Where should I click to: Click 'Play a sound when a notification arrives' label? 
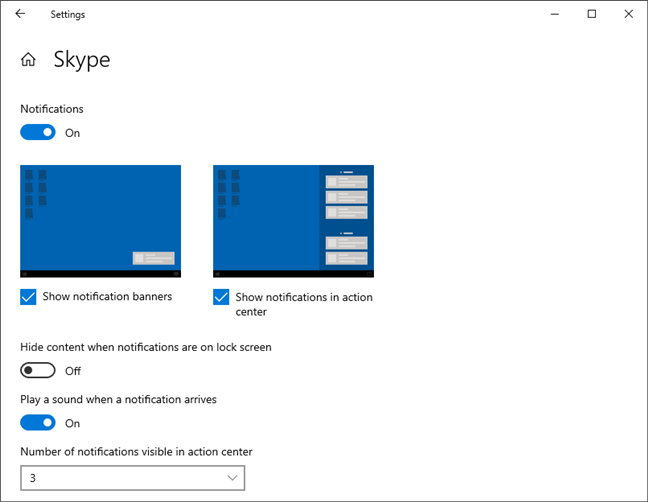[x=118, y=400]
